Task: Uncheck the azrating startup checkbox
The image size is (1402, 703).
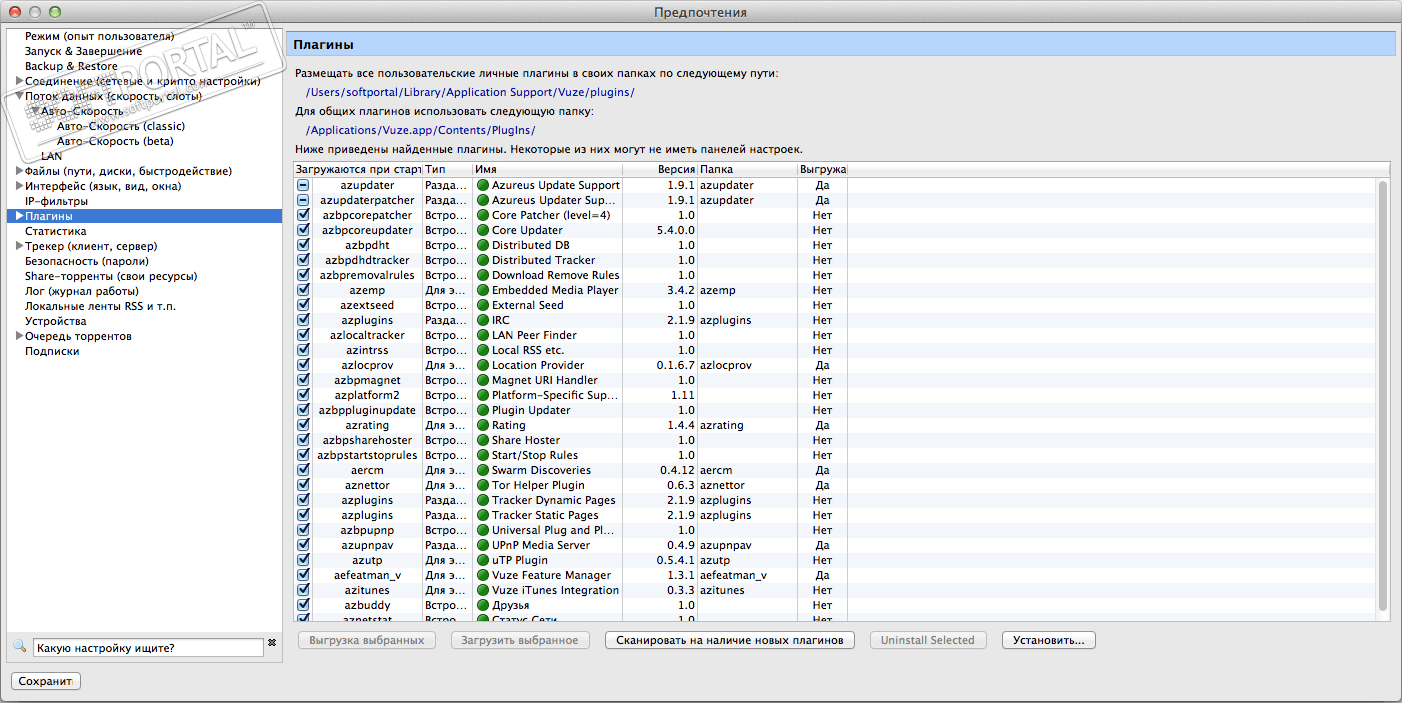Action: (x=303, y=425)
